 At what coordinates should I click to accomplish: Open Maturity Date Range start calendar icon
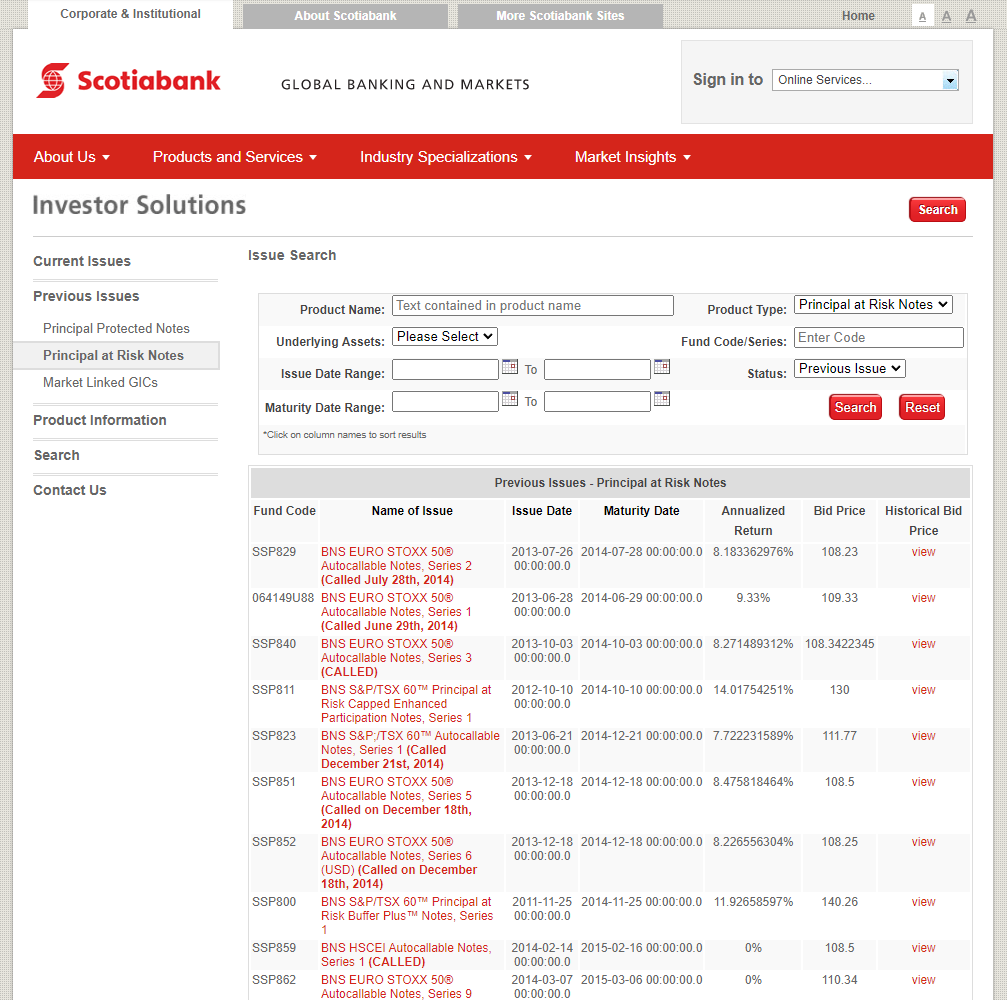[x=510, y=399]
